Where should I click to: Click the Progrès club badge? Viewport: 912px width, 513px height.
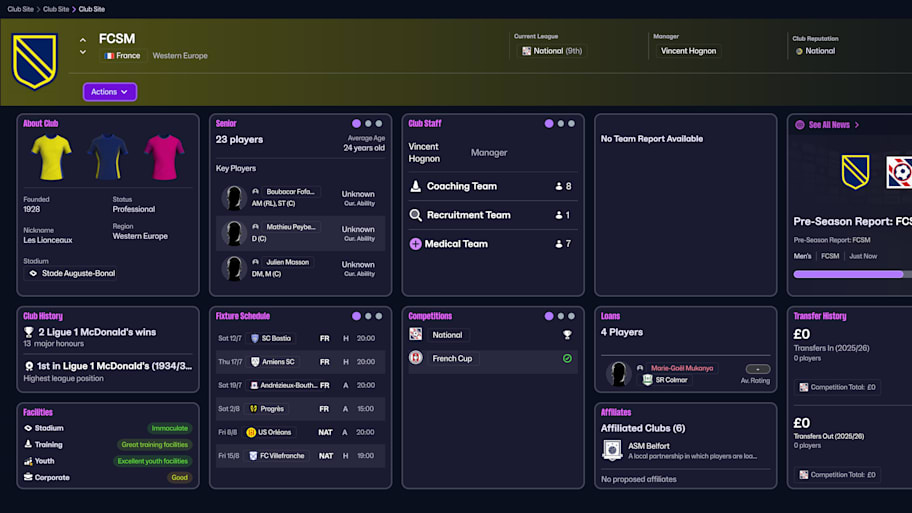pos(254,409)
